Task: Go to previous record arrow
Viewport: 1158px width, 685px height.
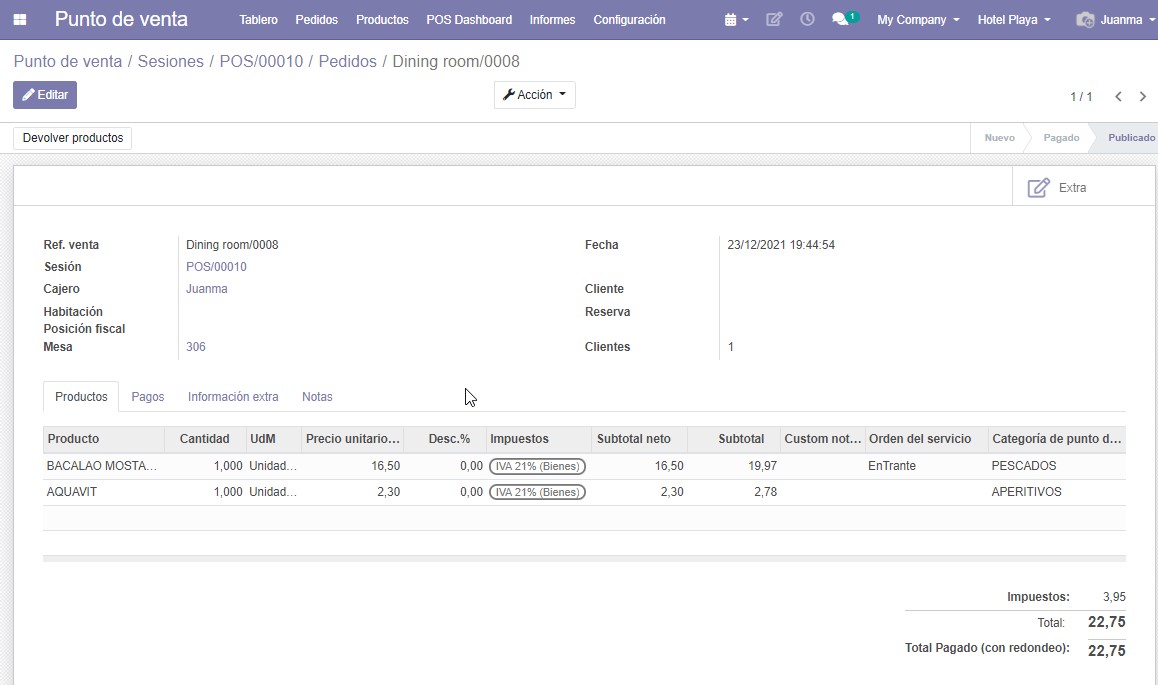Action: [1118, 97]
